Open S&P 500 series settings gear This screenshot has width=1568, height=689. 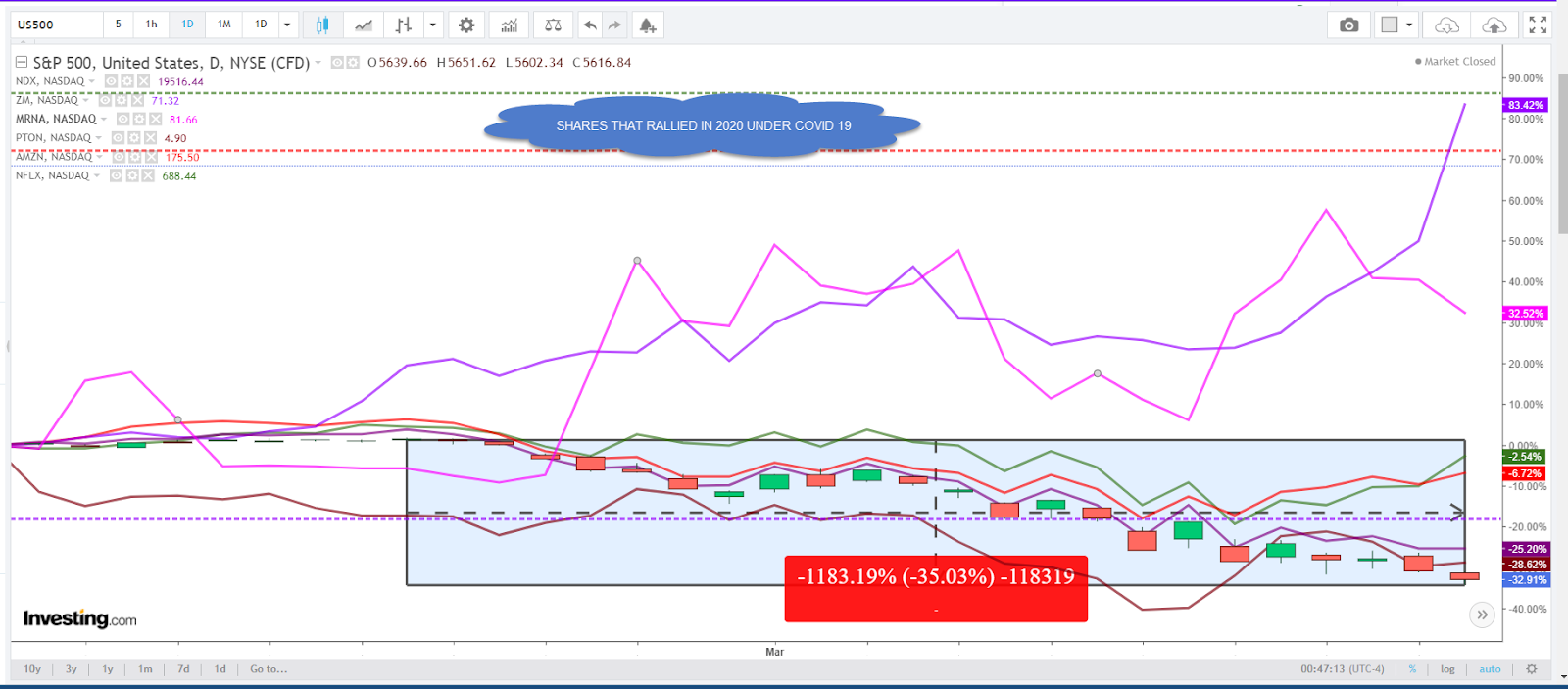pos(353,63)
